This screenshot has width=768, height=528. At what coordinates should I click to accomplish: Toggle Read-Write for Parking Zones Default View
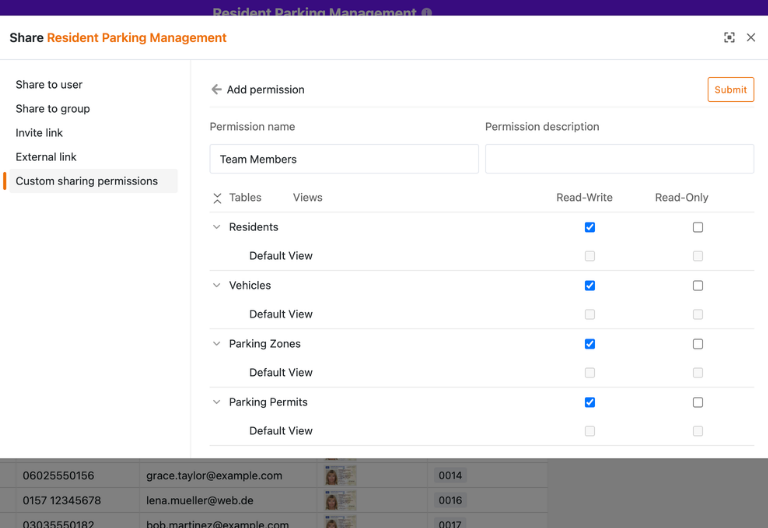[590, 373]
